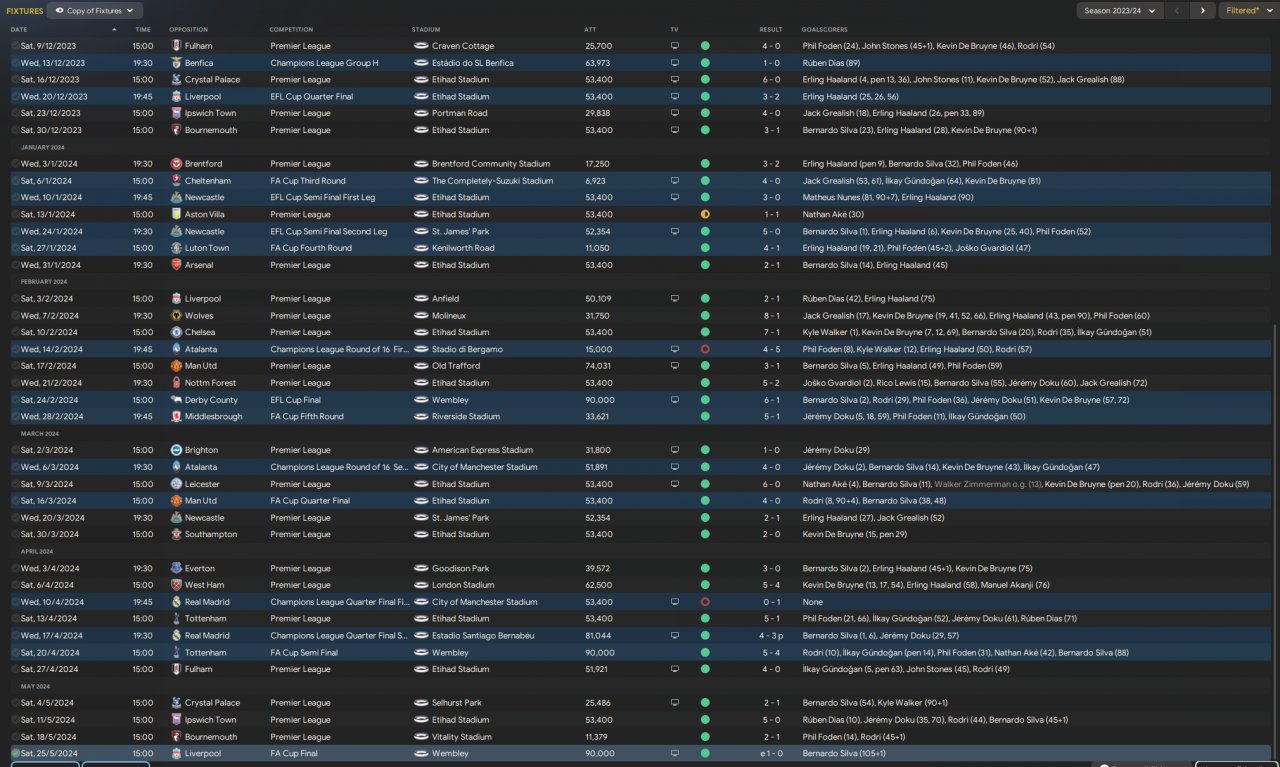Tick the selection circle for Sat, 25/5/2024
This screenshot has width=1280, height=767.
(x=15, y=753)
